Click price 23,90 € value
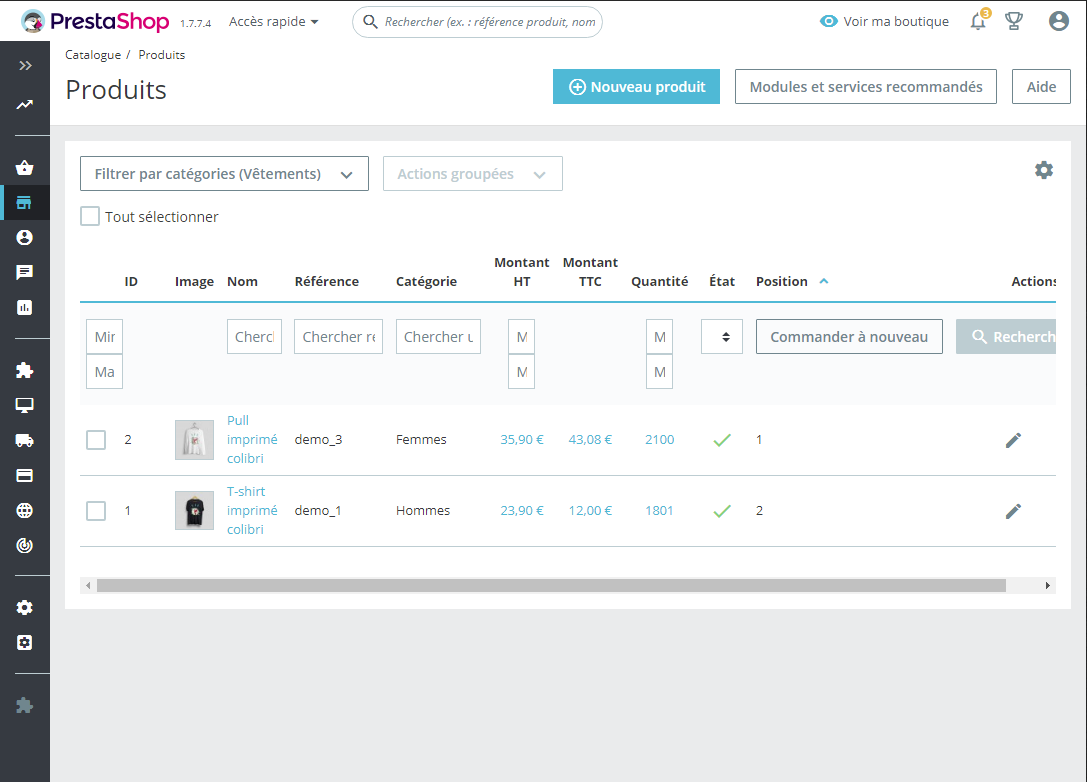Viewport: 1087px width, 782px height. click(522, 510)
